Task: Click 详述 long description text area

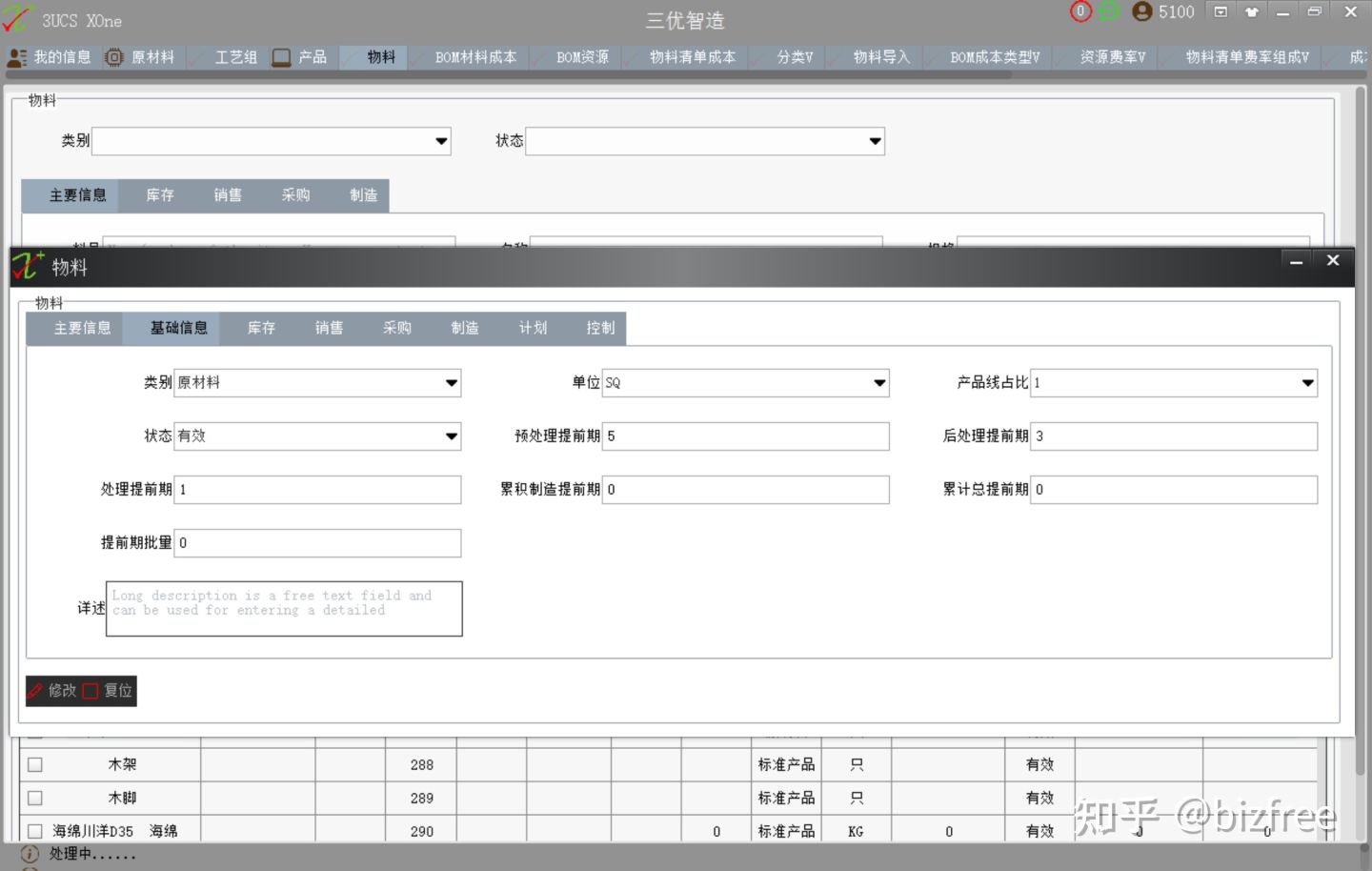Action: [284, 609]
